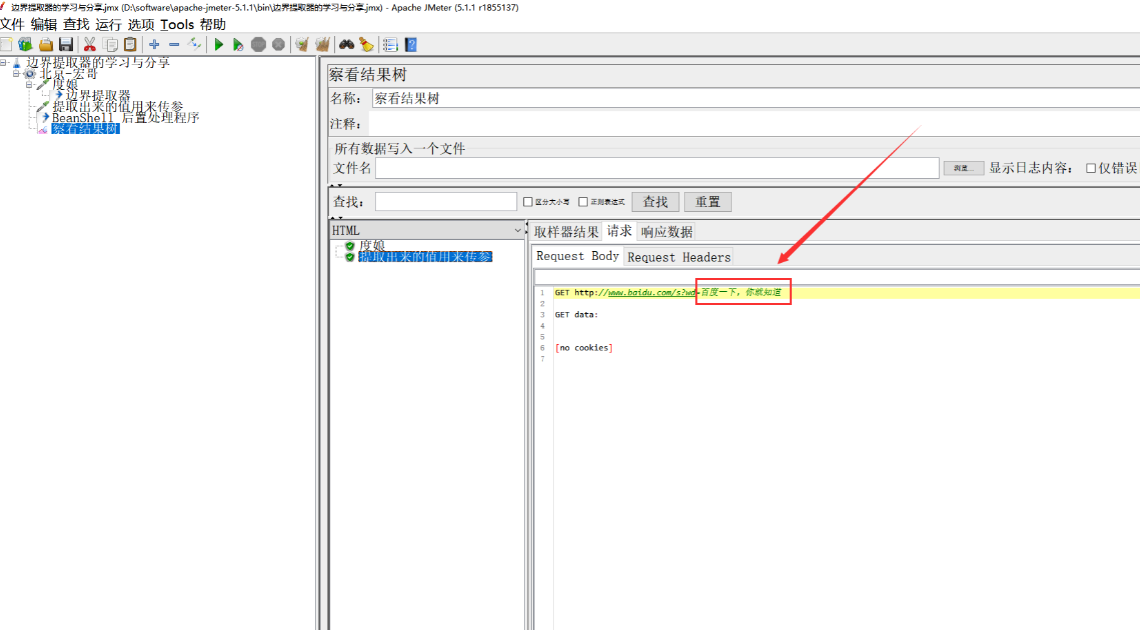This screenshot has height=630, width=1140.
Task: Focus the 名称 name input field
Action: (x=755, y=98)
